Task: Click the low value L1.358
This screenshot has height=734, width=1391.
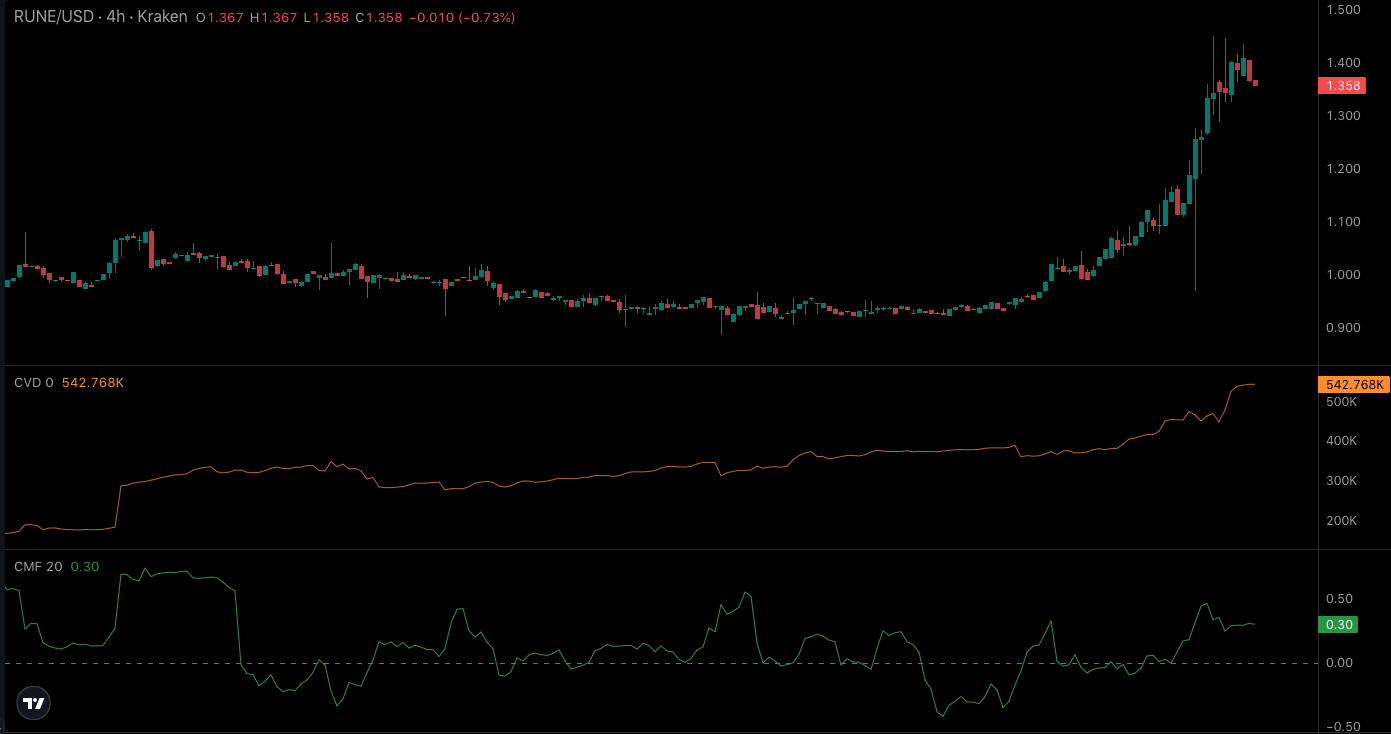Action: (326, 18)
